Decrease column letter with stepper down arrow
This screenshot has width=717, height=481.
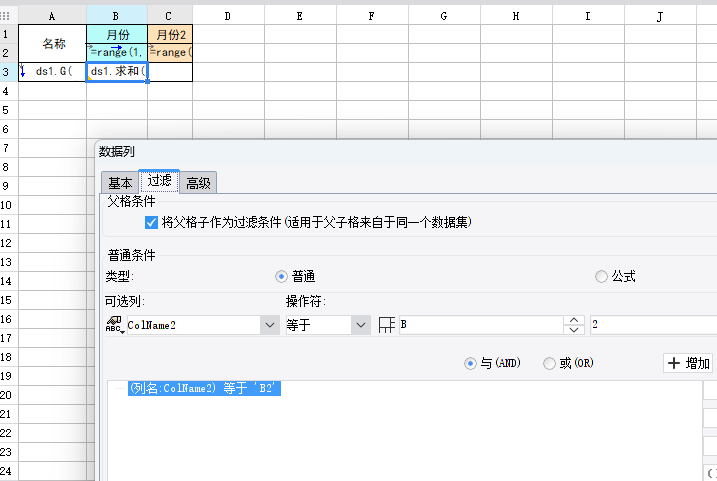pyautogui.click(x=574, y=330)
